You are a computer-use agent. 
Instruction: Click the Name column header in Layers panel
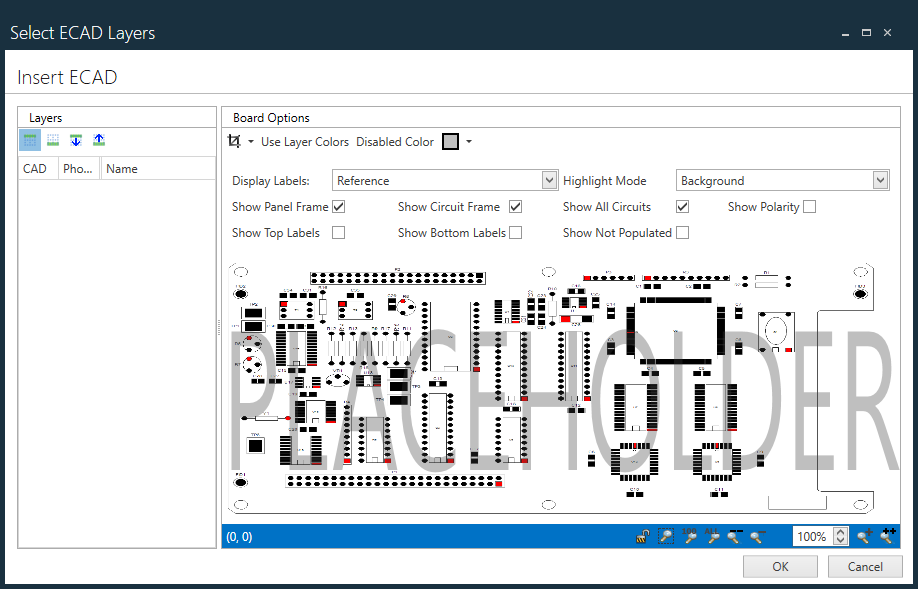point(122,168)
